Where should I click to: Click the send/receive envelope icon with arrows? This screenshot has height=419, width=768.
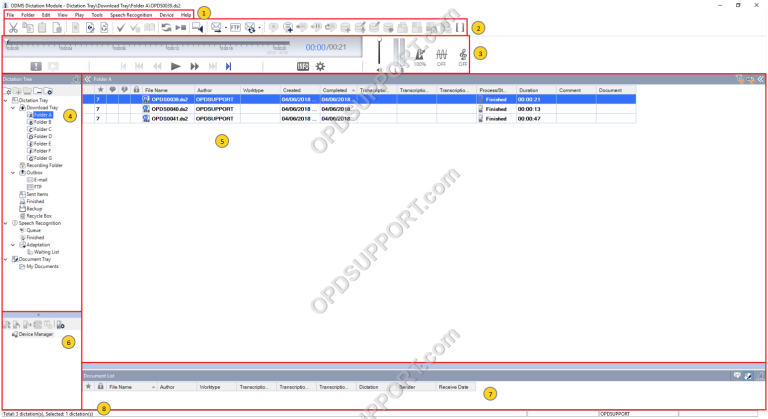coord(250,28)
